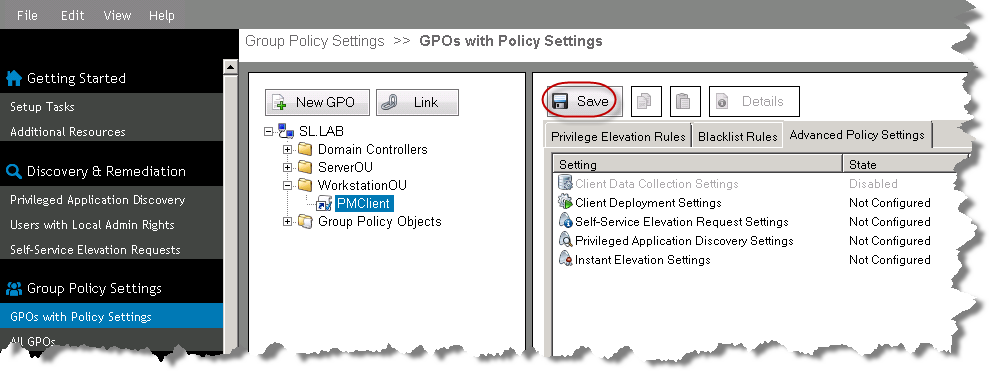Click the copy icon next to Save
Screen dimensions: 990x371
tap(646, 102)
